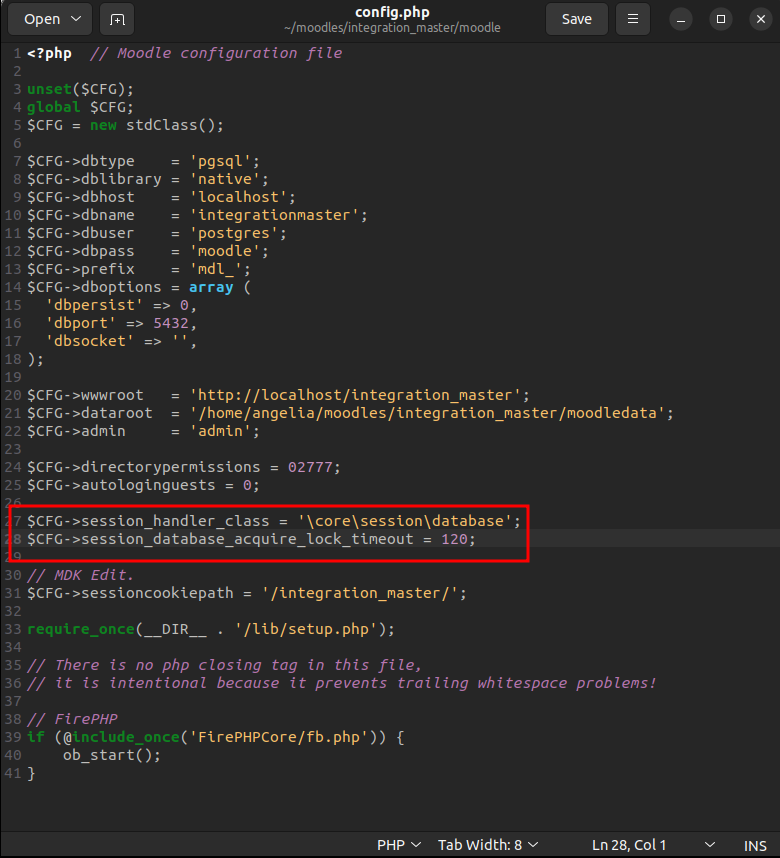Click the config.php window title
This screenshot has height=858, width=780.
(392, 12)
